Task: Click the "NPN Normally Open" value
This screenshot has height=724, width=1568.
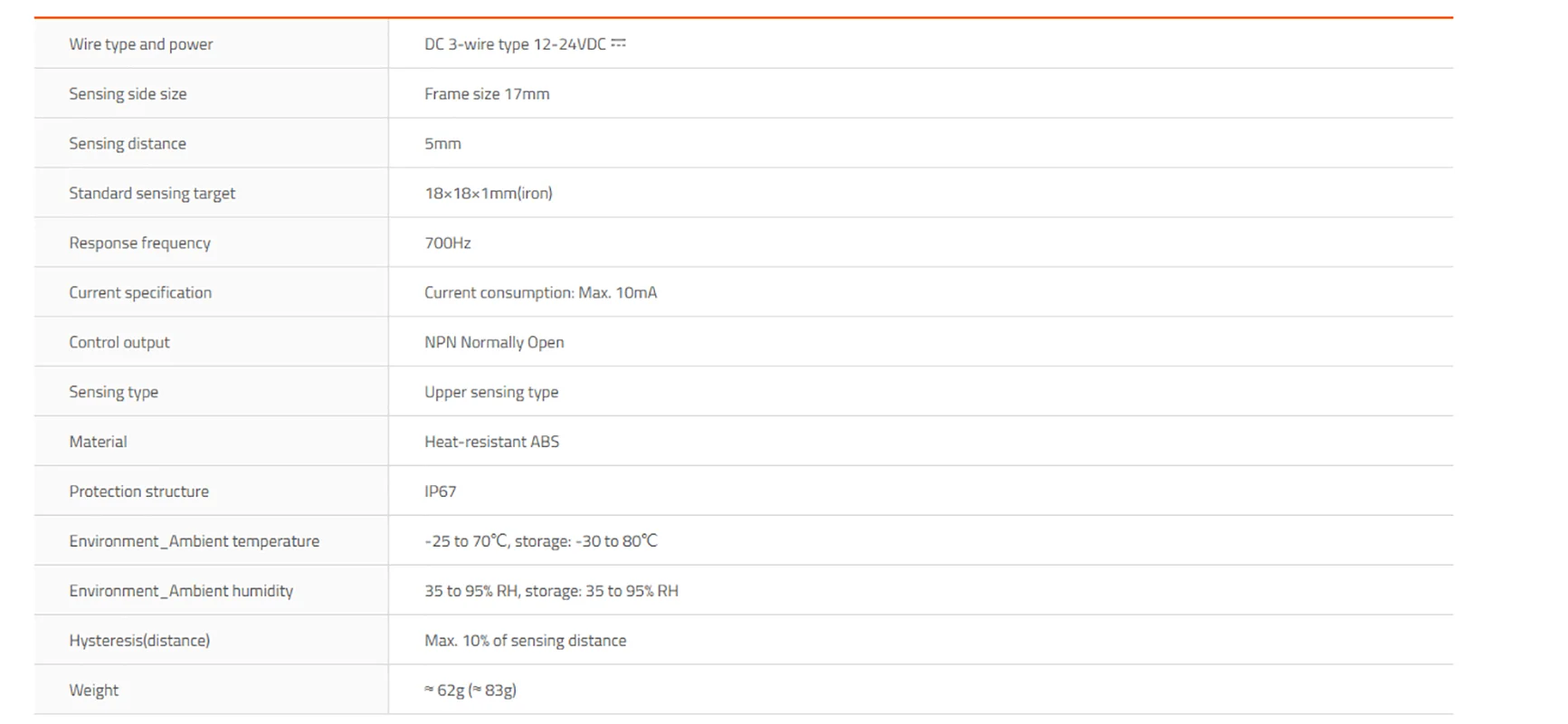Action: click(x=494, y=343)
